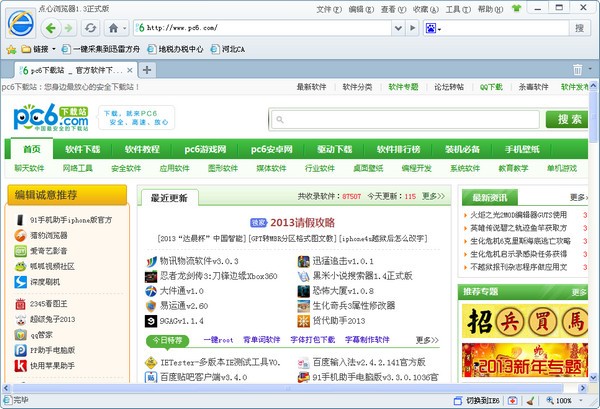The image size is (600, 409).
Task: Open the 一键采集到迅雷方舟 bookmark
Action: 101,49
